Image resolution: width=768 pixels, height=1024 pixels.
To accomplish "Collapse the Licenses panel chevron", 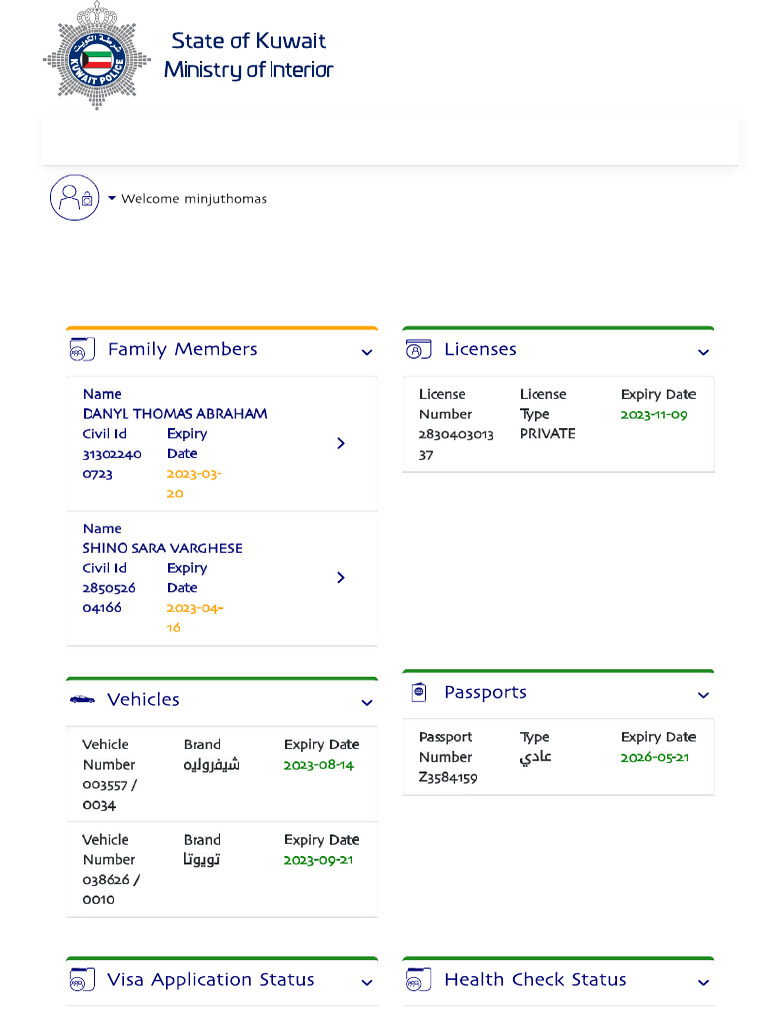I will 703,352.
